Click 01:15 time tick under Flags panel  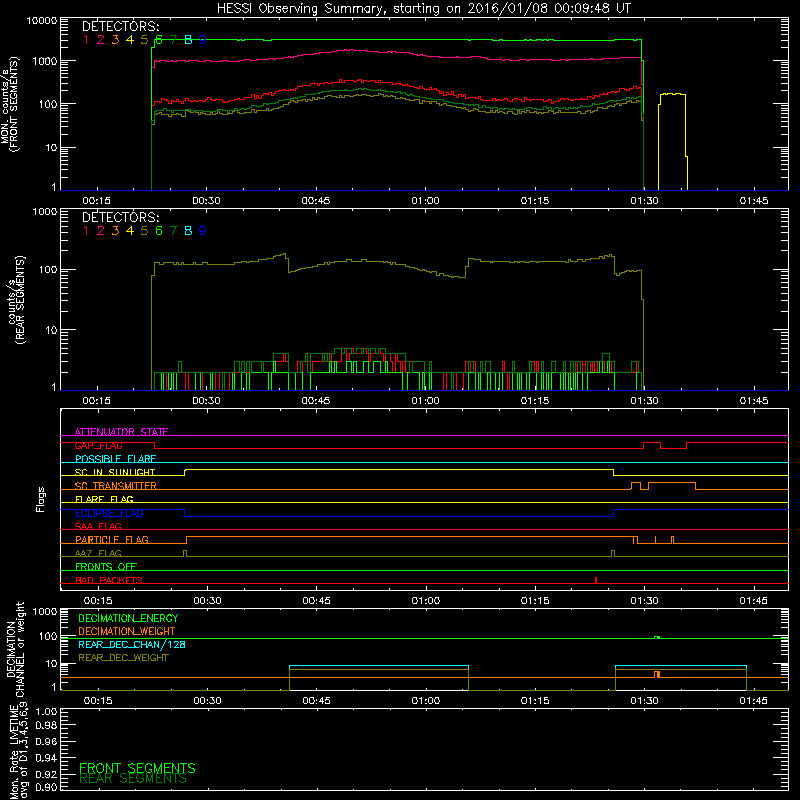click(535, 601)
